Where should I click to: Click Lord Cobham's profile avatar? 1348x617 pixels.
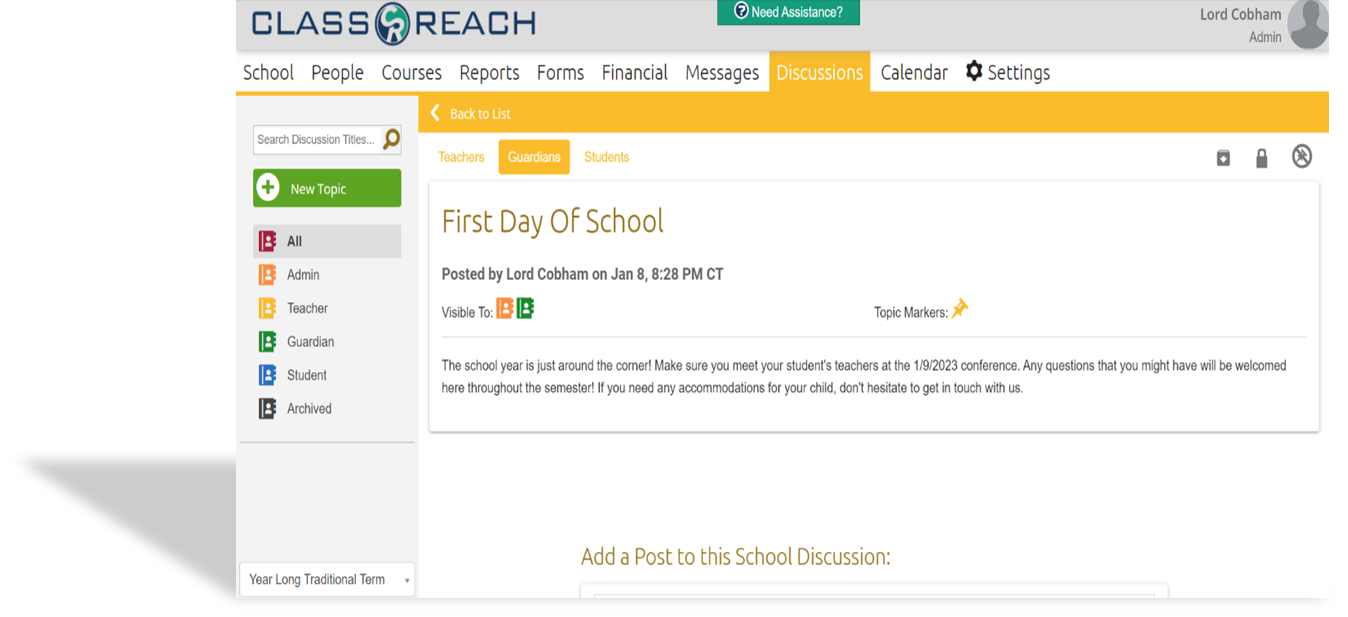pyautogui.click(x=1308, y=24)
